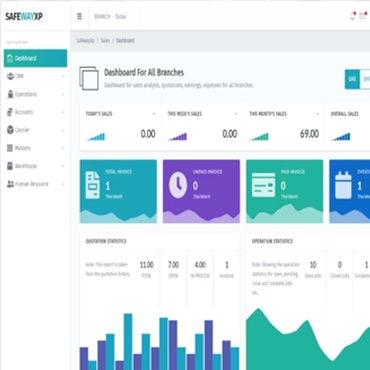Expand the Accounts menu chevron
Screen dimensions: 370x370
pos(63,112)
